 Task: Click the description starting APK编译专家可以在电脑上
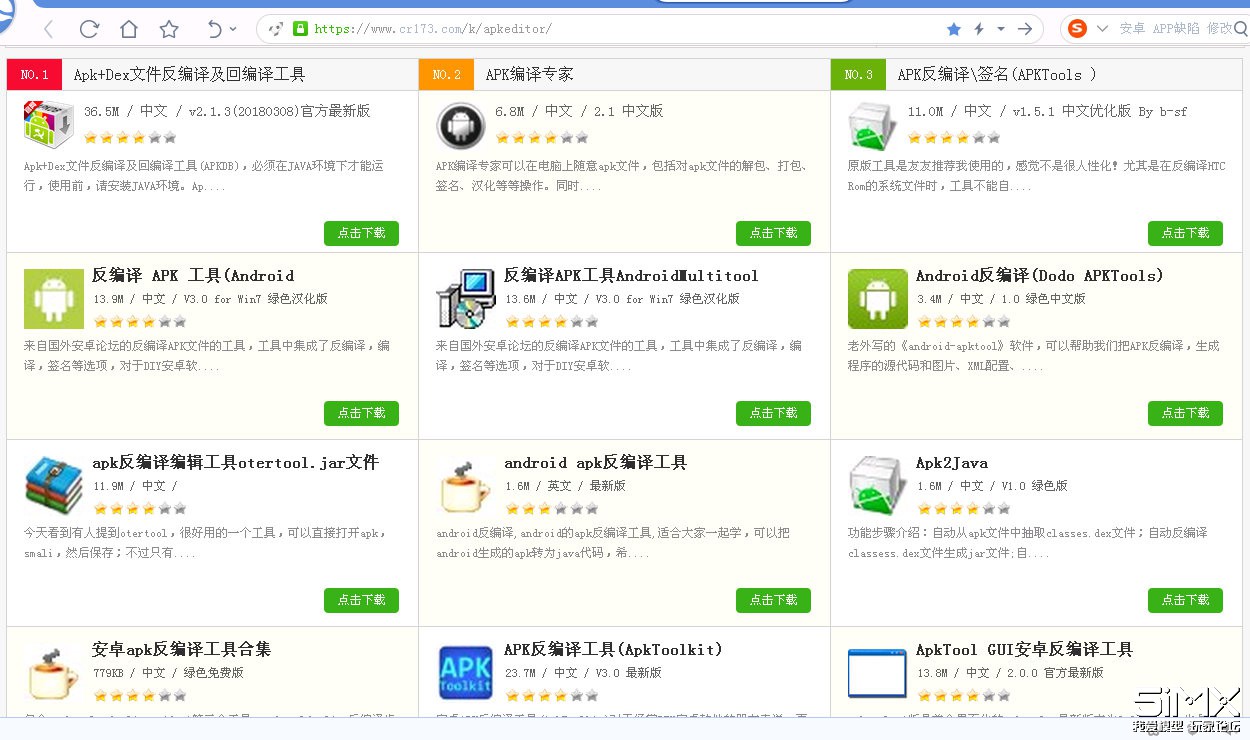tap(623, 176)
